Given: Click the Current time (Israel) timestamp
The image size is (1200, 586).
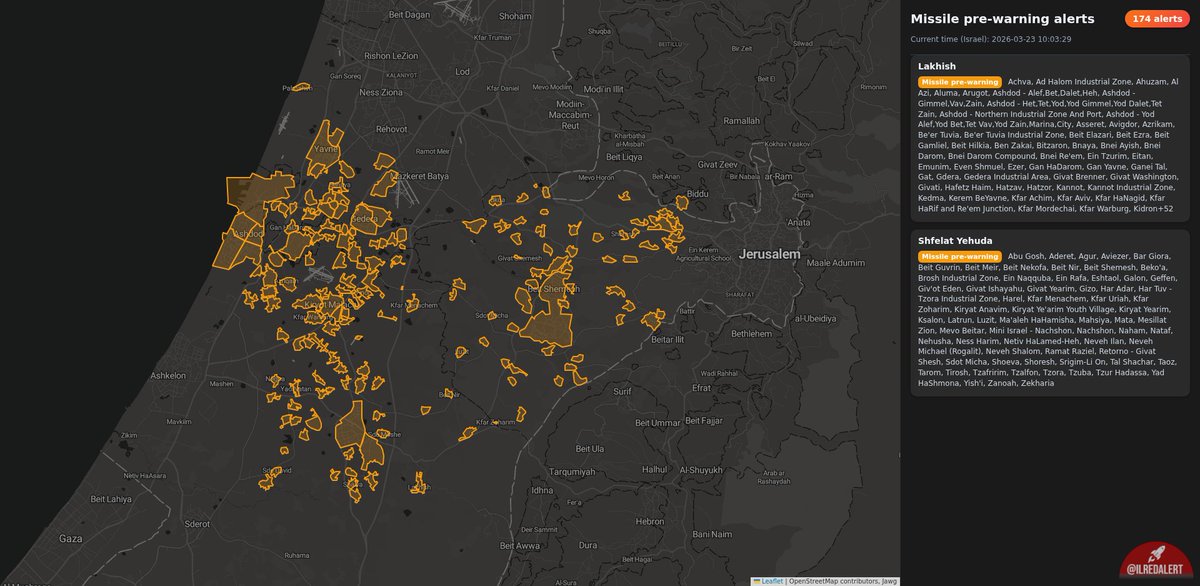Looking at the screenshot, I should click(991, 39).
